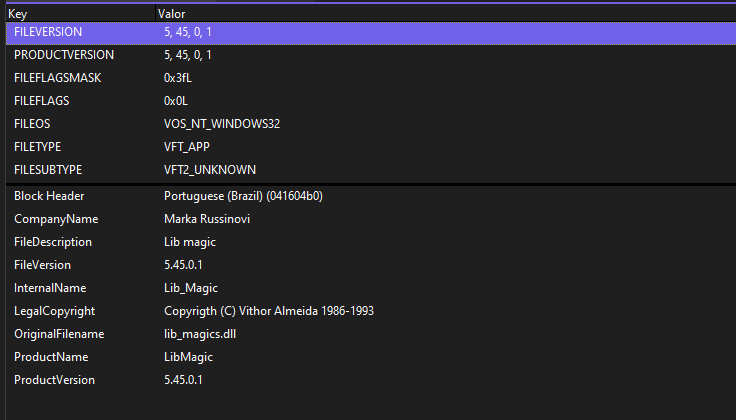The height and width of the screenshot is (420, 736).
Task: Select the LegalCopyright row
Action: tap(54, 311)
